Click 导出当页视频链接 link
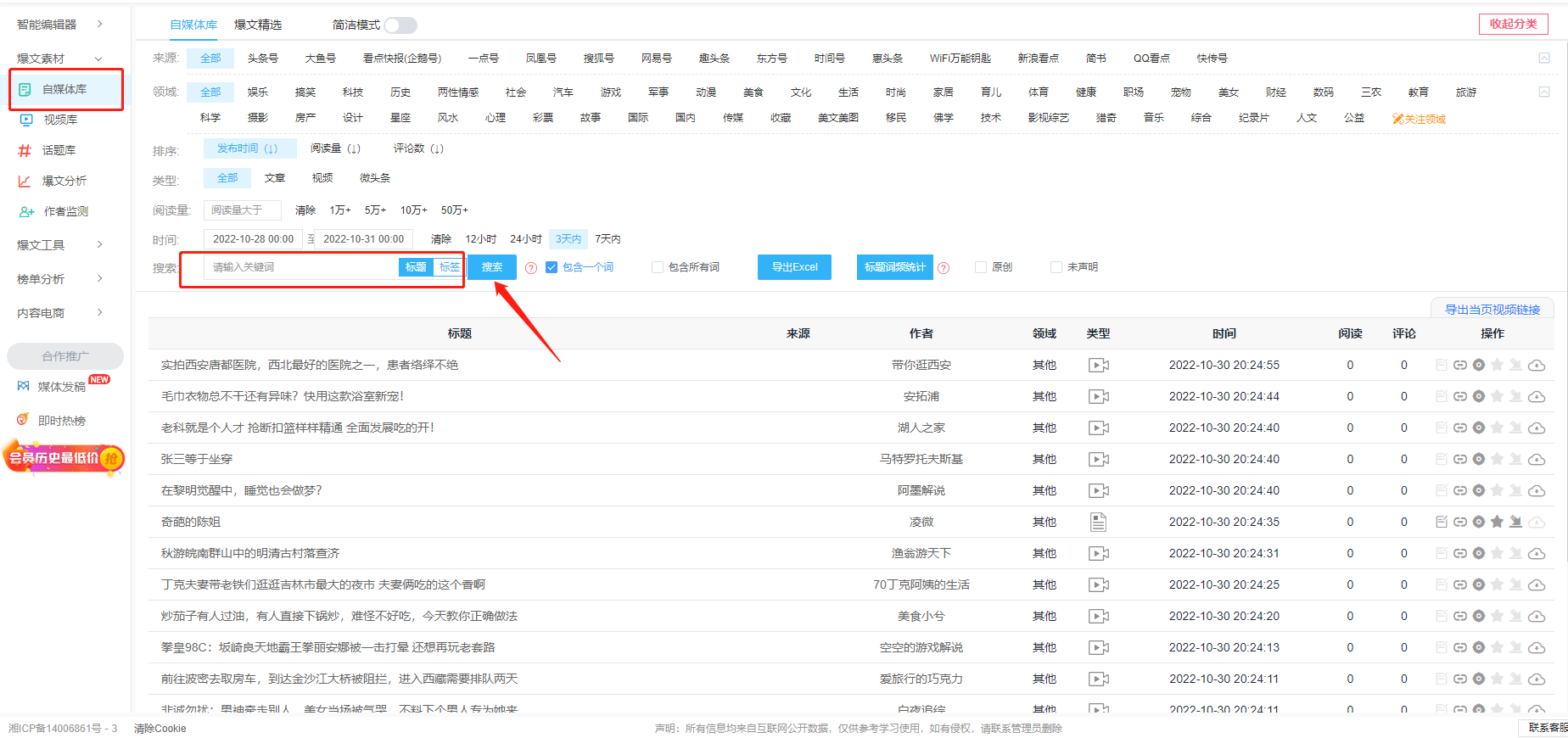 pos(1492,310)
